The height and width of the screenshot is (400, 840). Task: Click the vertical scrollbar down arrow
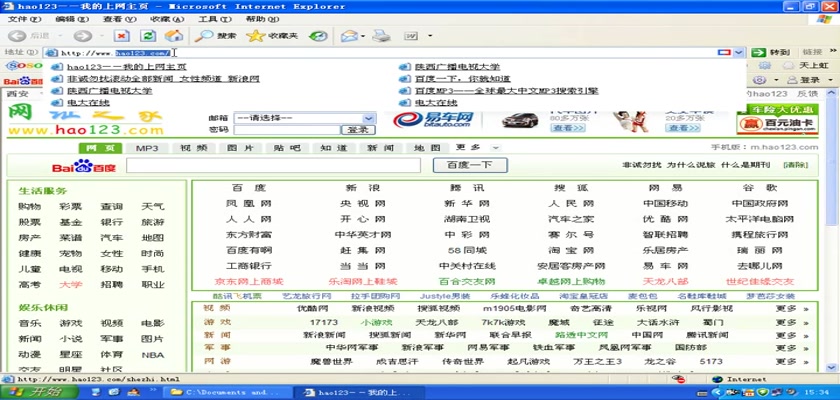click(x=831, y=367)
